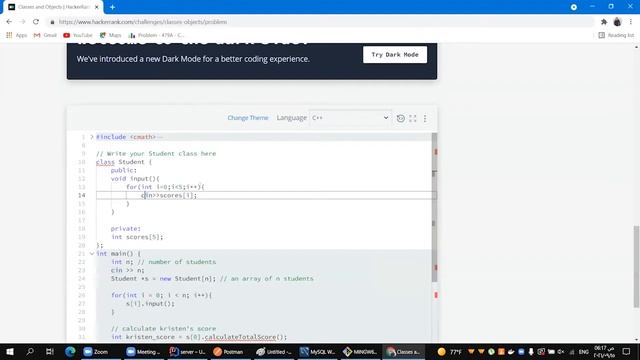Switch to Zoom Meeting taskbar window

pyautogui.click(x=144, y=351)
